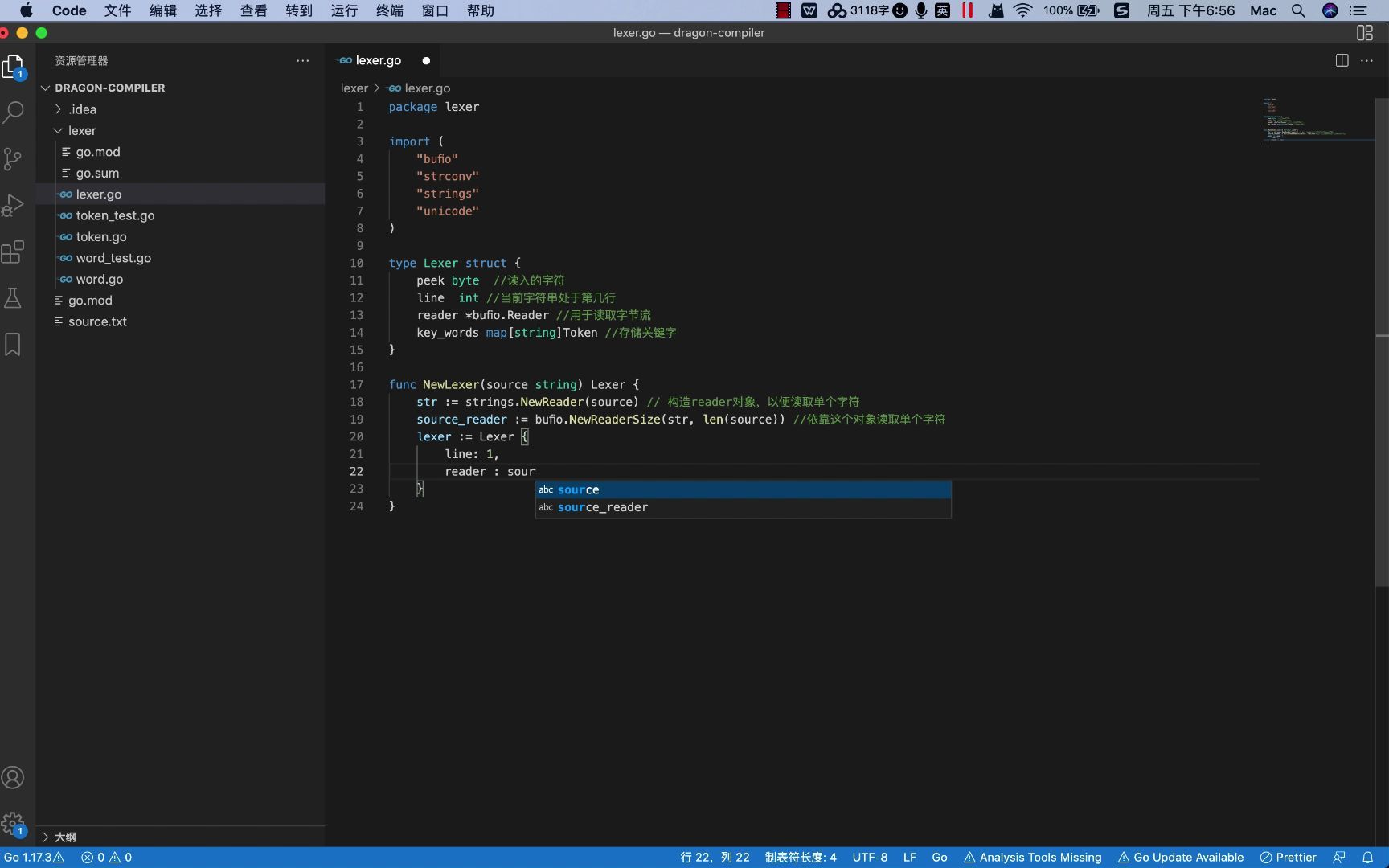Open word_test.go in explorer

point(113,258)
